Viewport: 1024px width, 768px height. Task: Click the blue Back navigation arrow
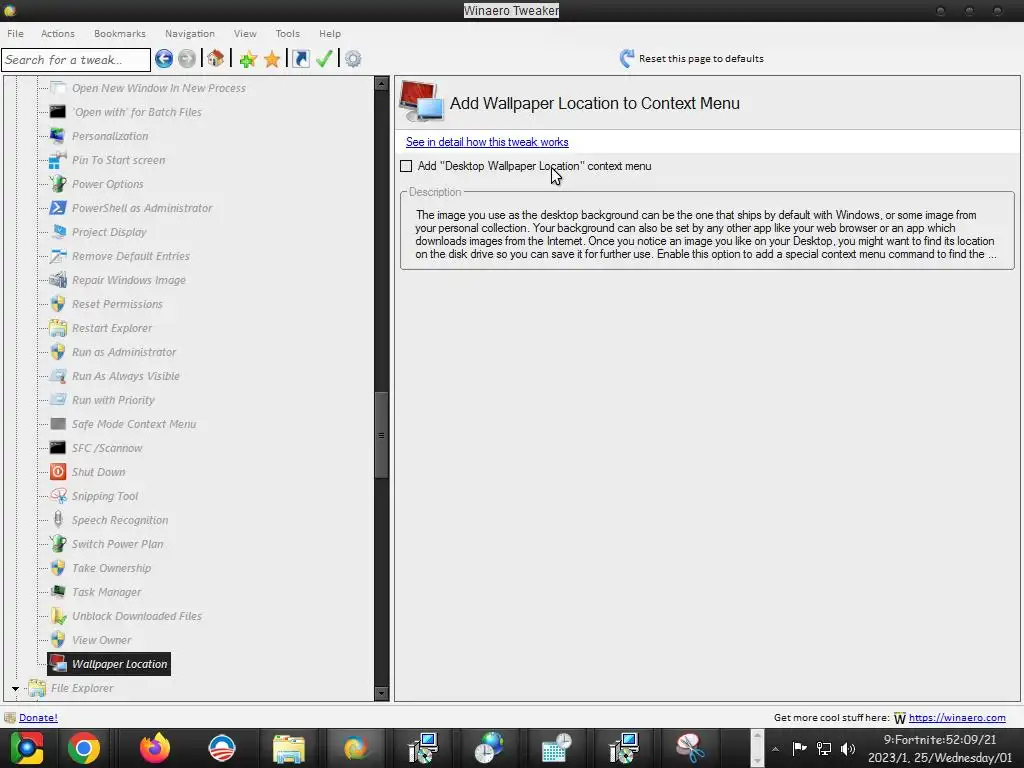(x=164, y=59)
